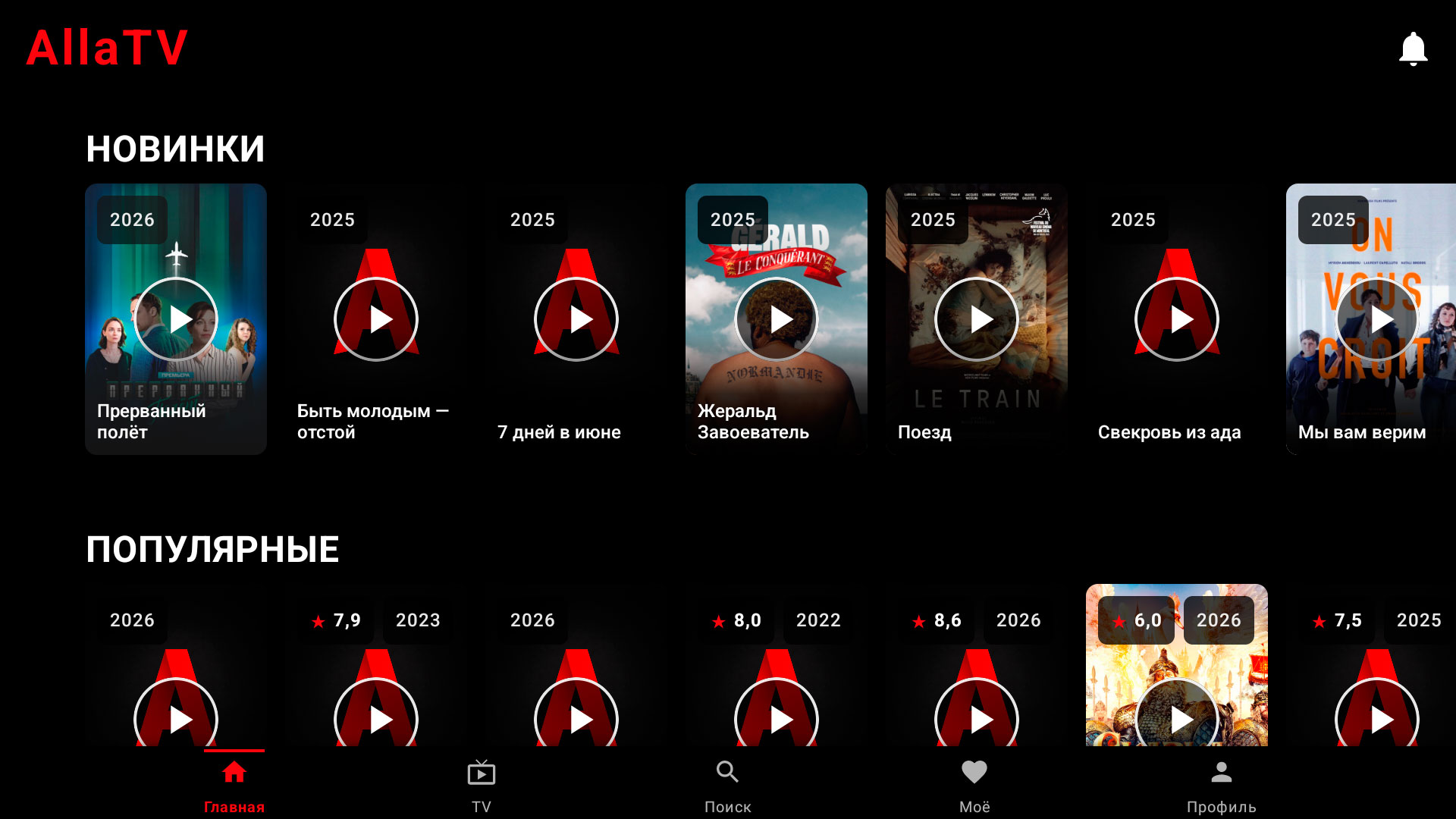Go to the Главная home tab

click(234, 786)
